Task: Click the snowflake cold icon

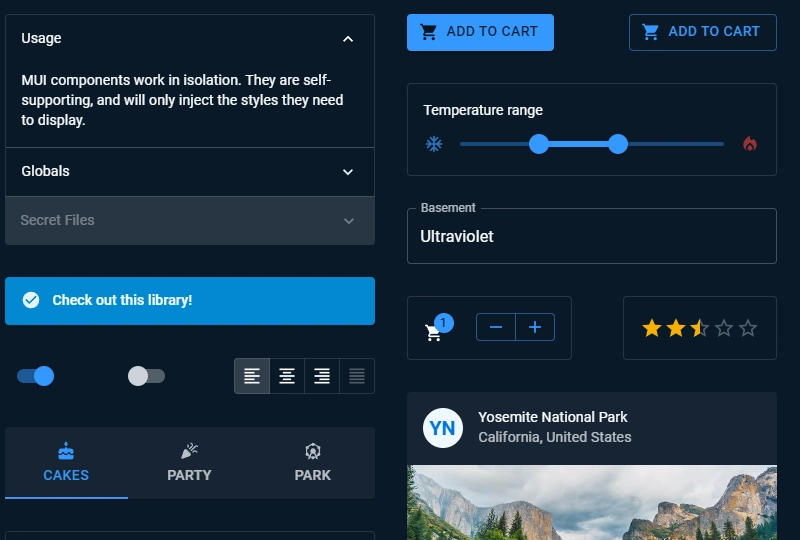Action: coord(434,144)
